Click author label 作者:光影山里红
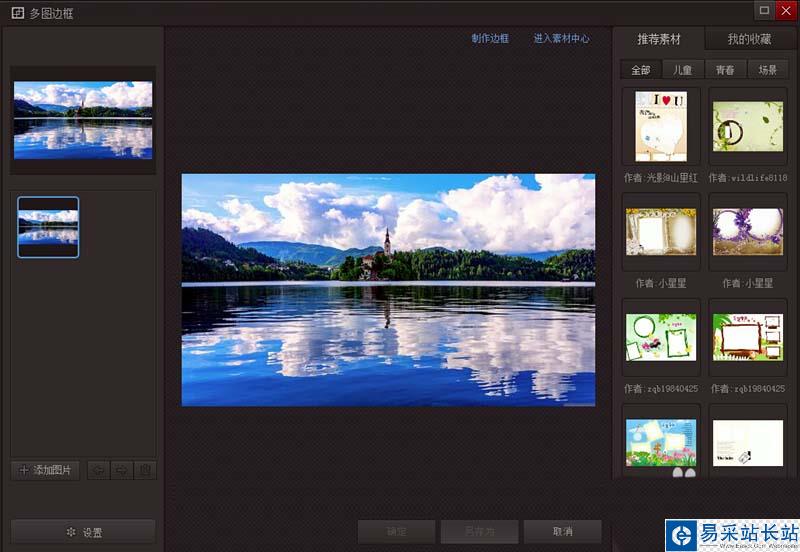 click(661, 178)
